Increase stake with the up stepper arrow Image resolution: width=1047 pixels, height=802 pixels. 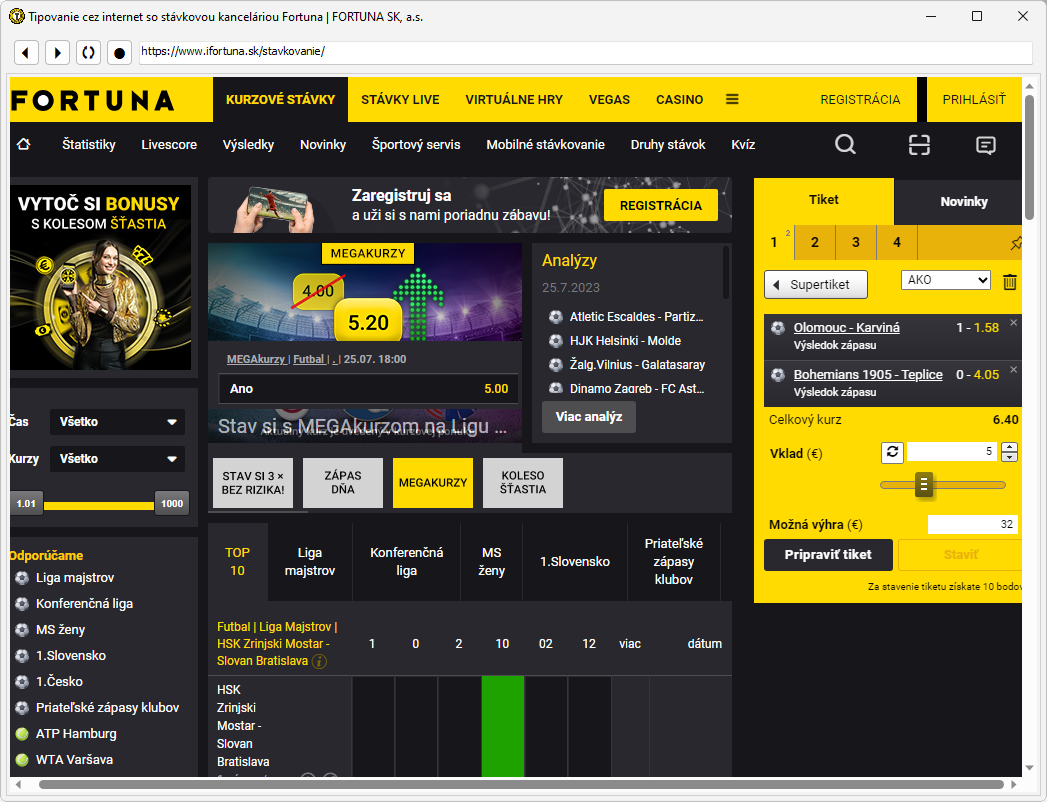click(1010, 447)
